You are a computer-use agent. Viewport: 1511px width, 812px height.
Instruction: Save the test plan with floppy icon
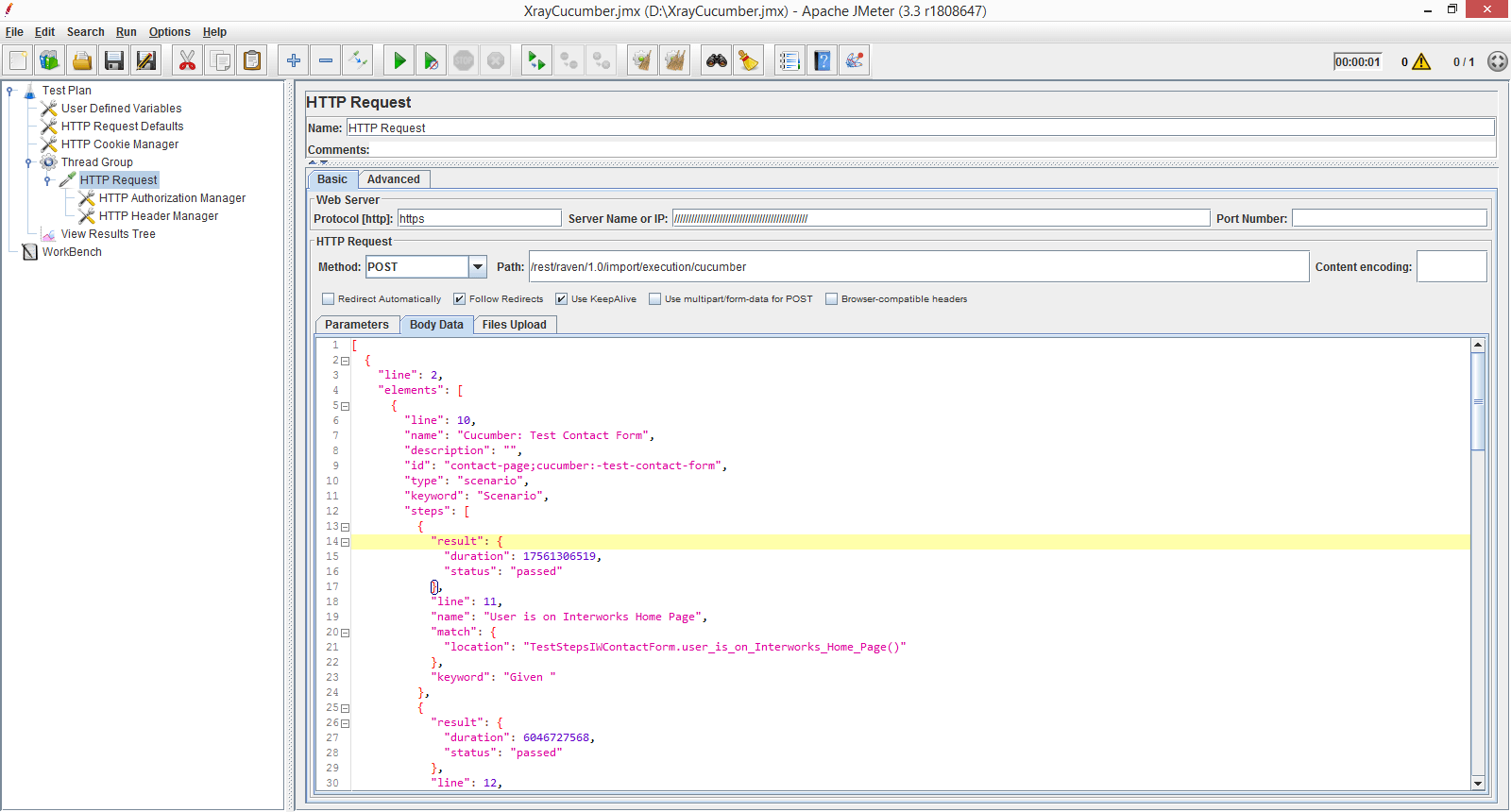coord(114,60)
